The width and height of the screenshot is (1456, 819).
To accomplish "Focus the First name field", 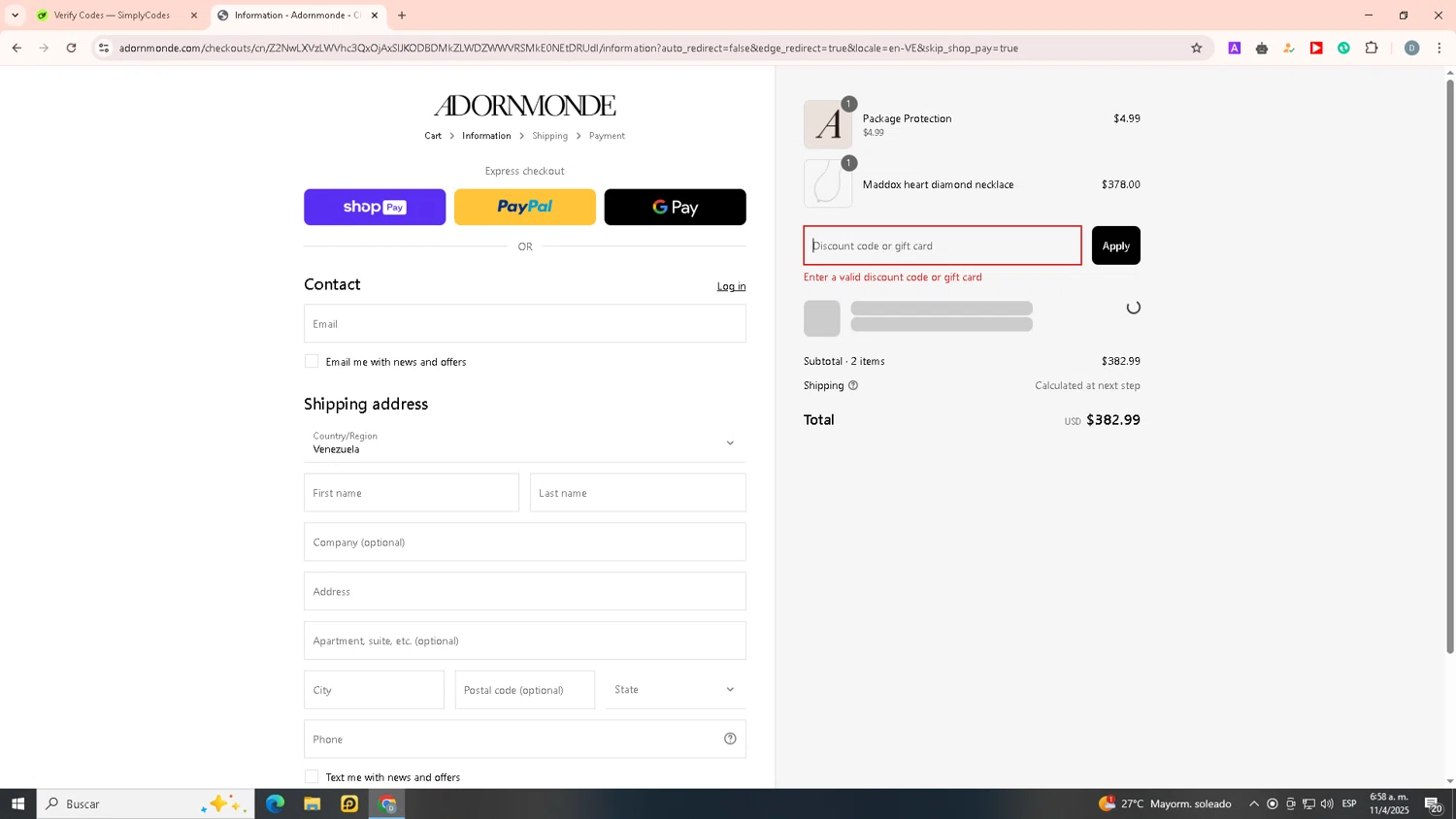I will pyautogui.click(x=412, y=493).
